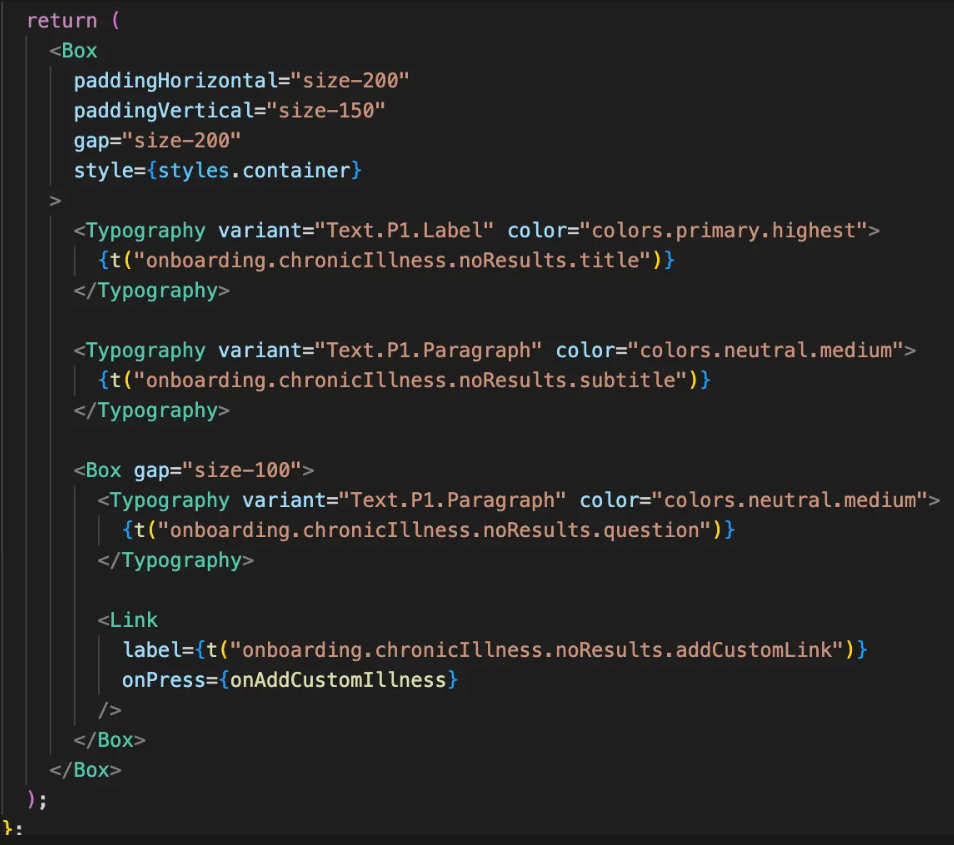Click the onAddCustomIllness handler reference
This screenshot has width=954, height=845.
[338, 680]
